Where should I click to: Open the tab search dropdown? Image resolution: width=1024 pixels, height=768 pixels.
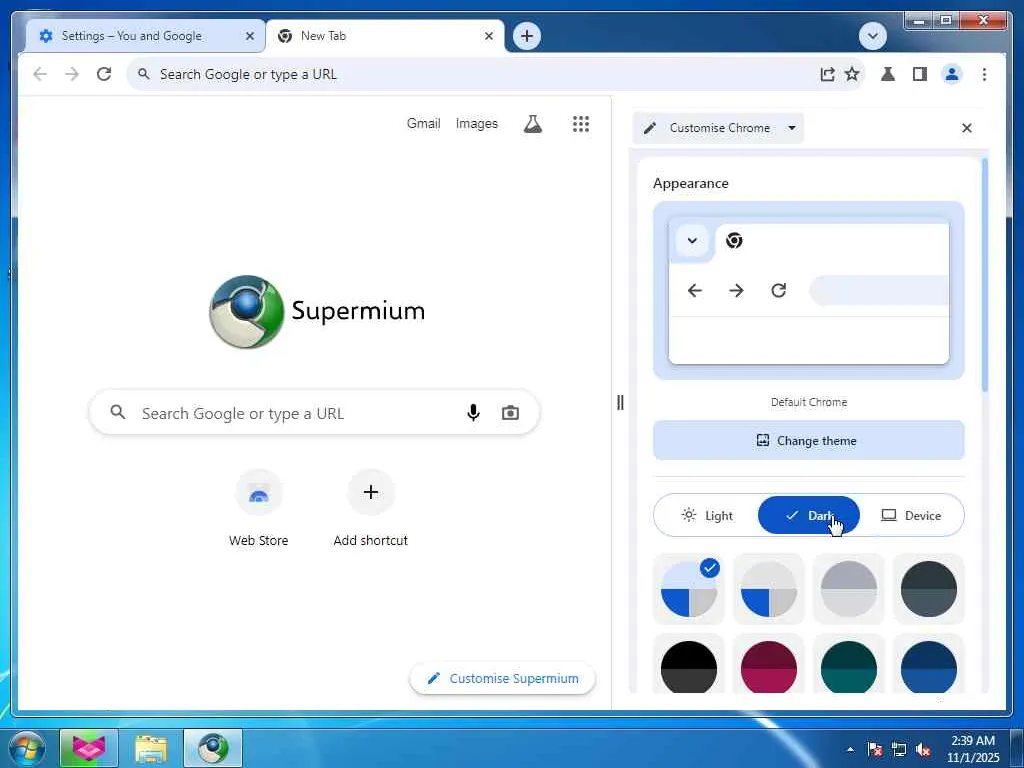pos(872,36)
